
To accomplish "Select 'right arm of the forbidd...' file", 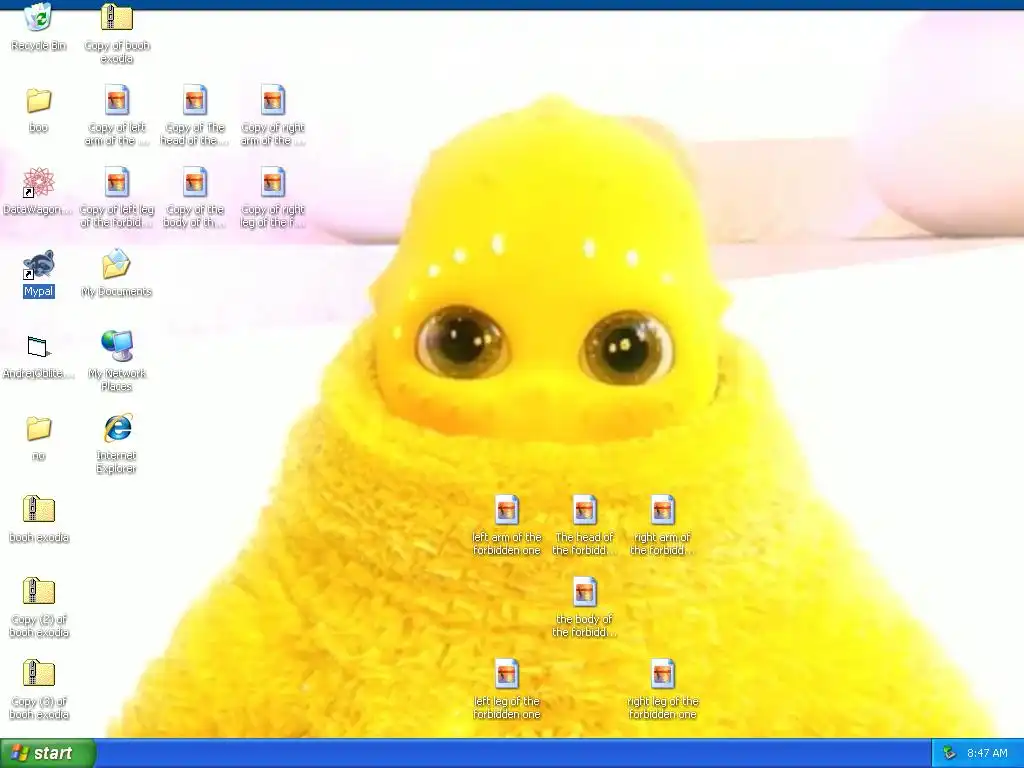I will point(662,510).
